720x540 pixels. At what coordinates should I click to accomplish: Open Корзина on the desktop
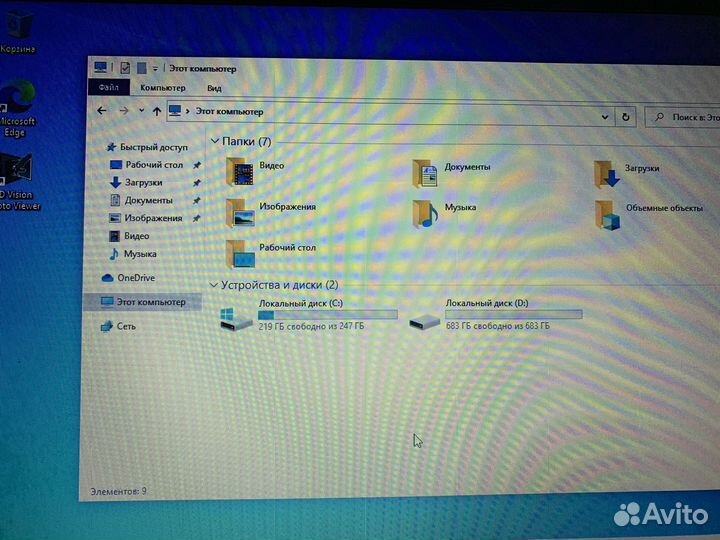click(18, 31)
